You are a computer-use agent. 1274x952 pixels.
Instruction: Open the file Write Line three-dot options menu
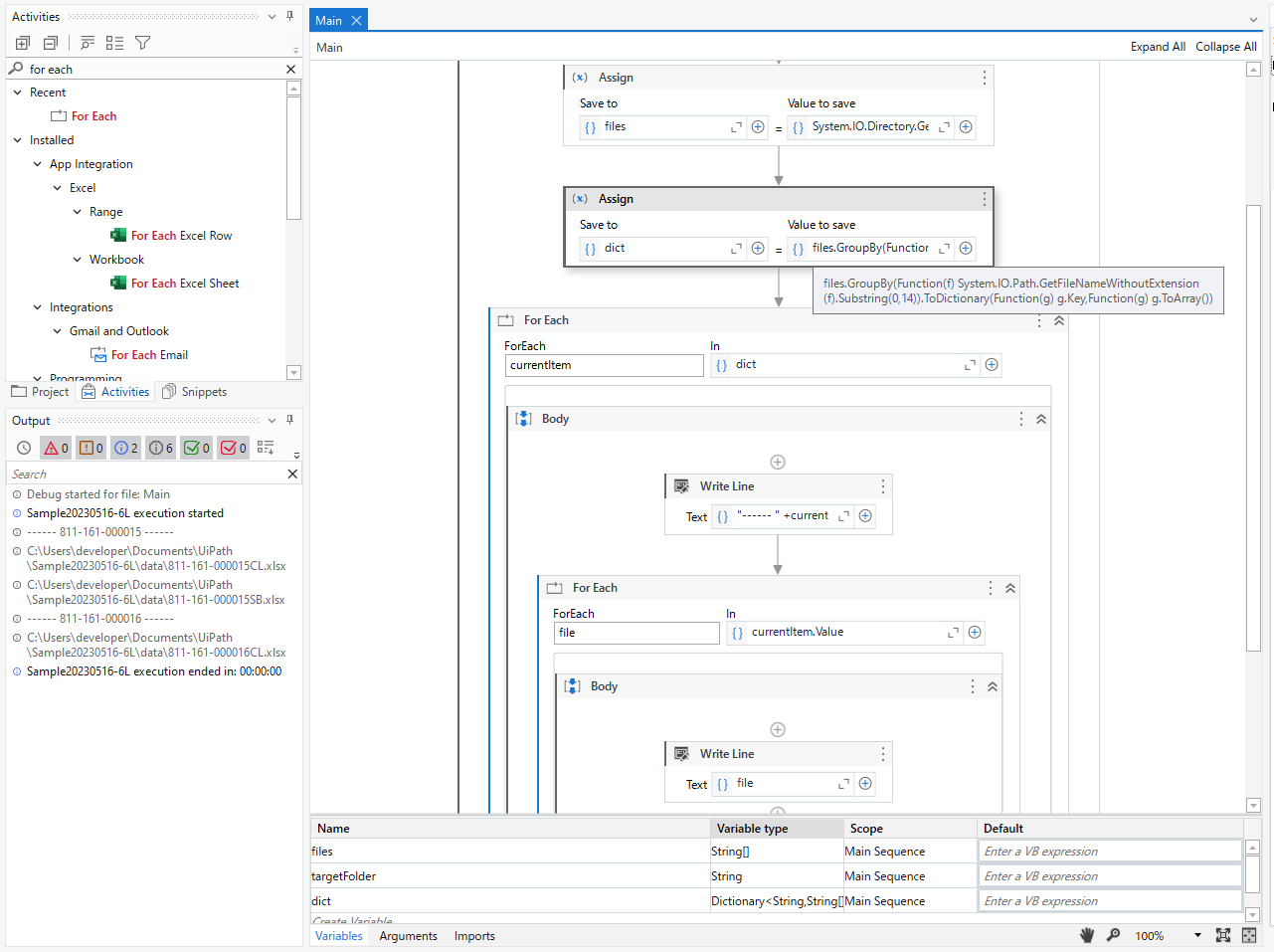coord(883,754)
